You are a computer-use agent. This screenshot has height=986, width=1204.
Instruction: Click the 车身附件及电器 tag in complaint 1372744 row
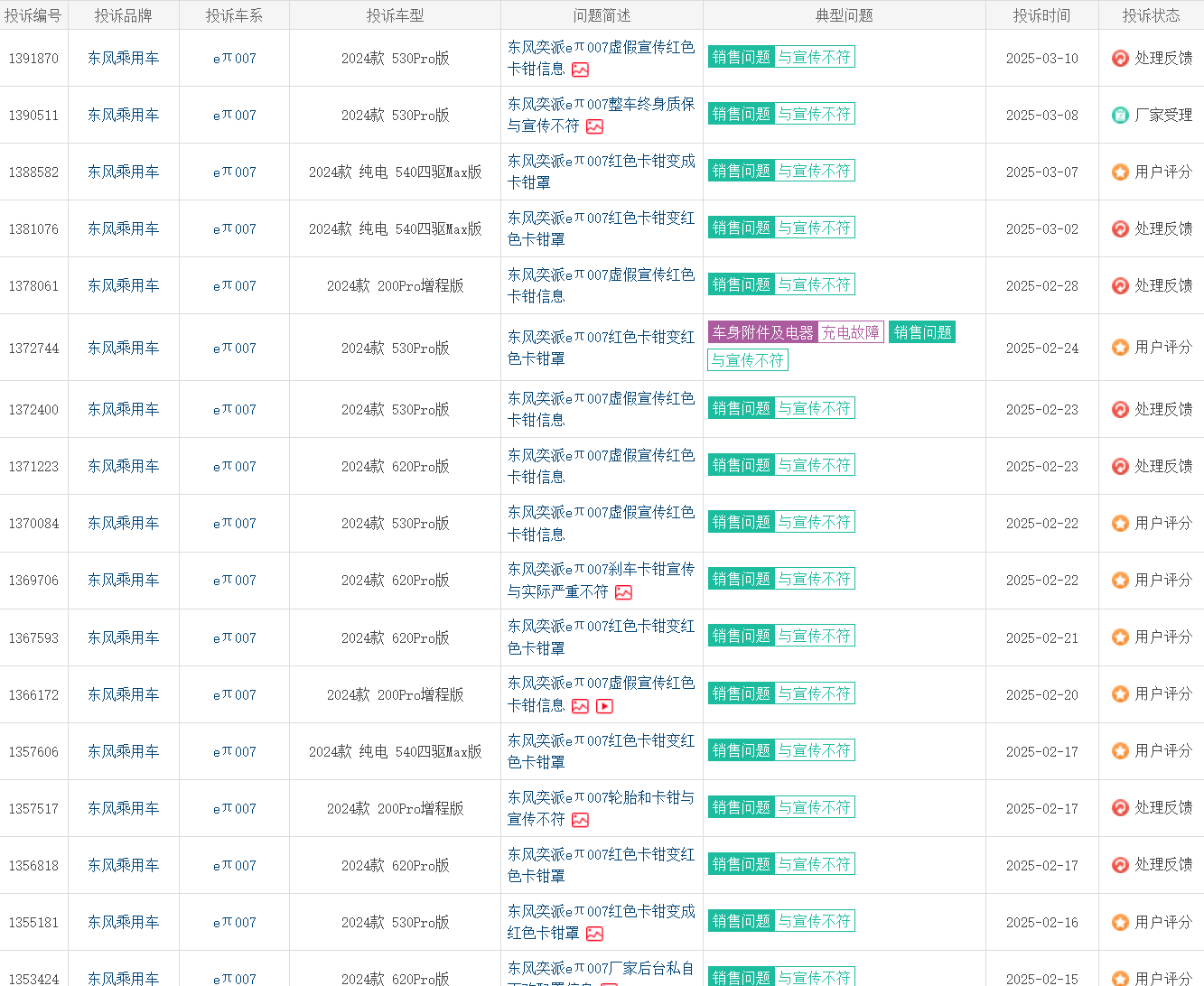click(x=763, y=331)
